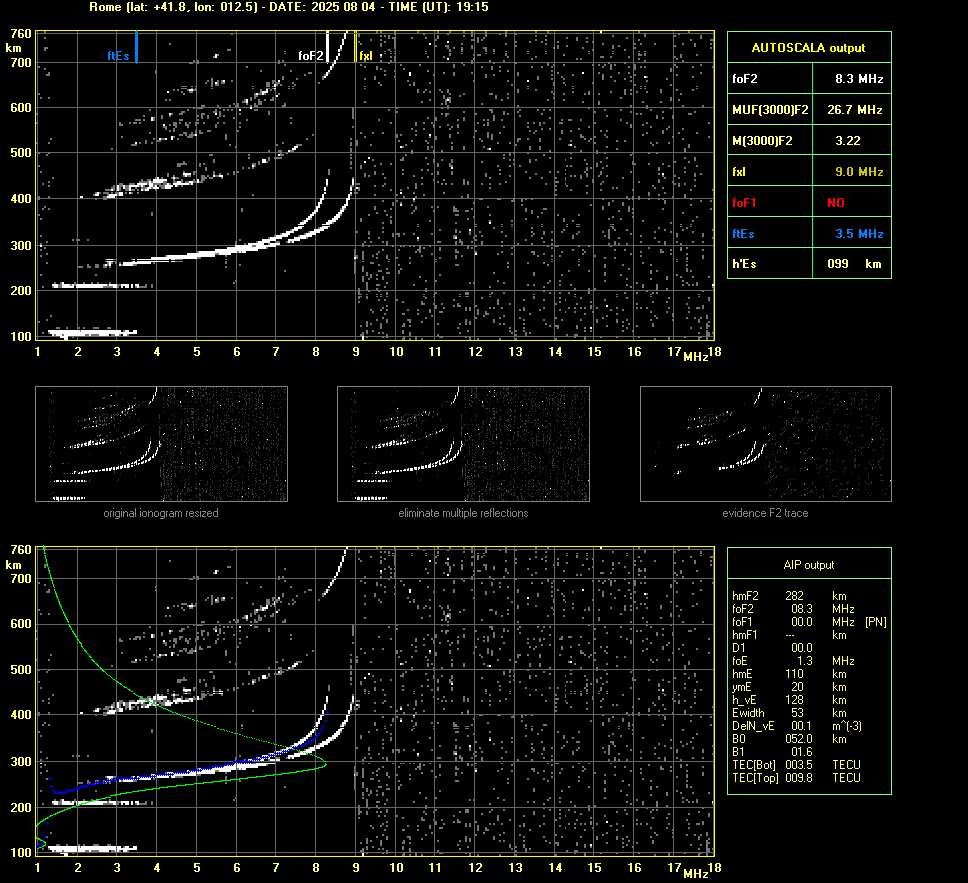Click the hmF2 282 km entry
Screen dimensions: 968x883
(x=789, y=596)
